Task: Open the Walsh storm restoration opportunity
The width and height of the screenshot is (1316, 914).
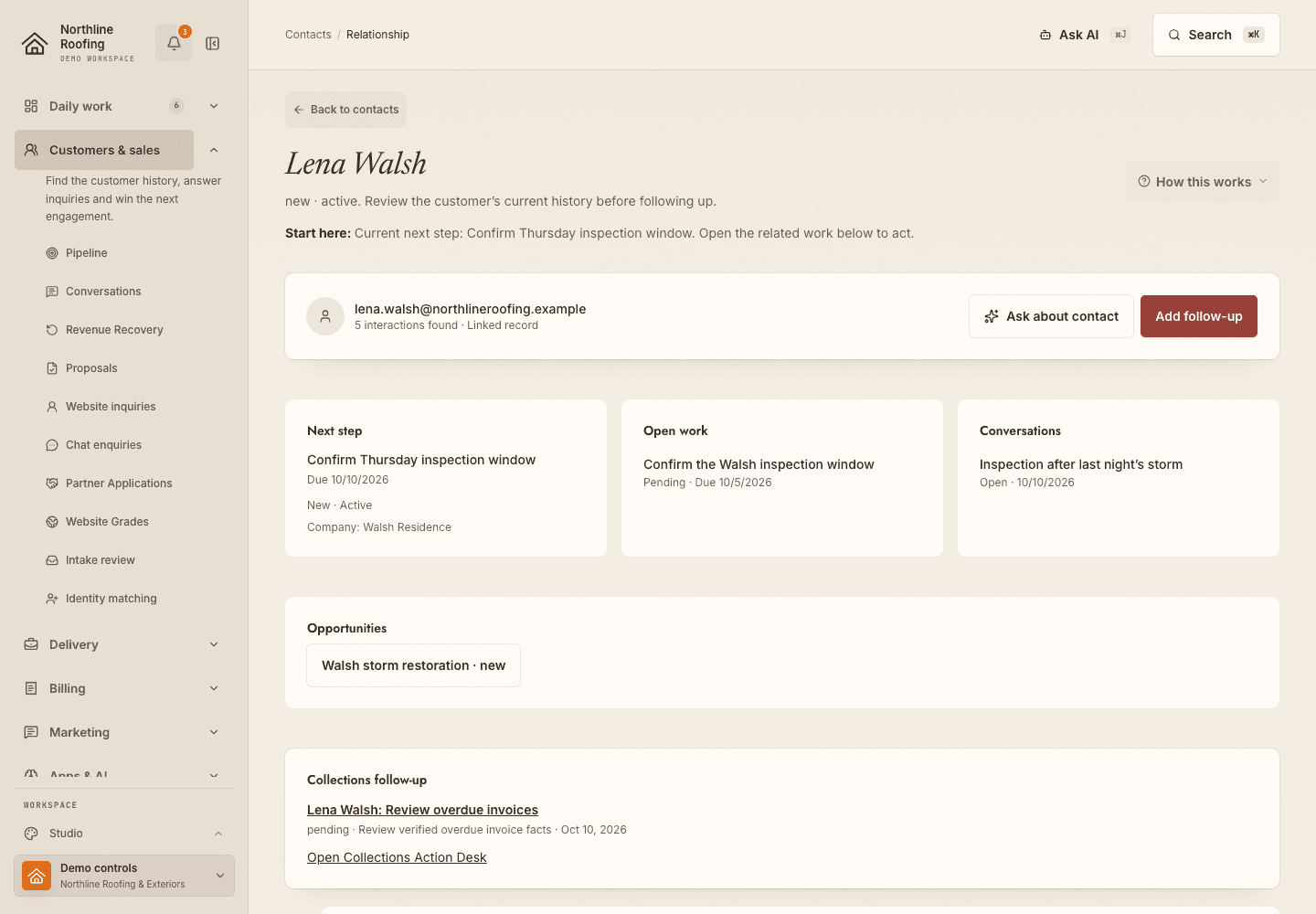Action: pos(414,665)
